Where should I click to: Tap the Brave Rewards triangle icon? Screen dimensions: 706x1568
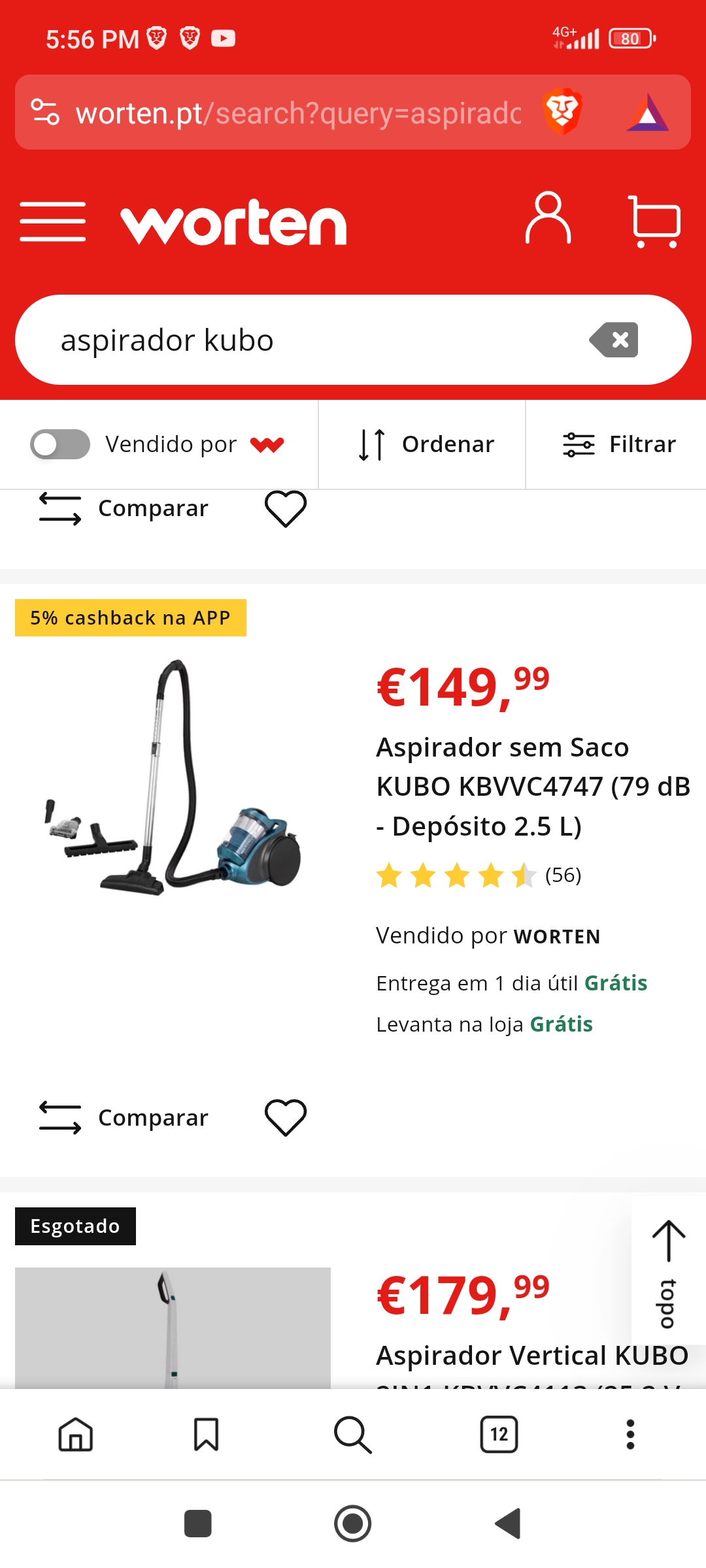tap(647, 113)
